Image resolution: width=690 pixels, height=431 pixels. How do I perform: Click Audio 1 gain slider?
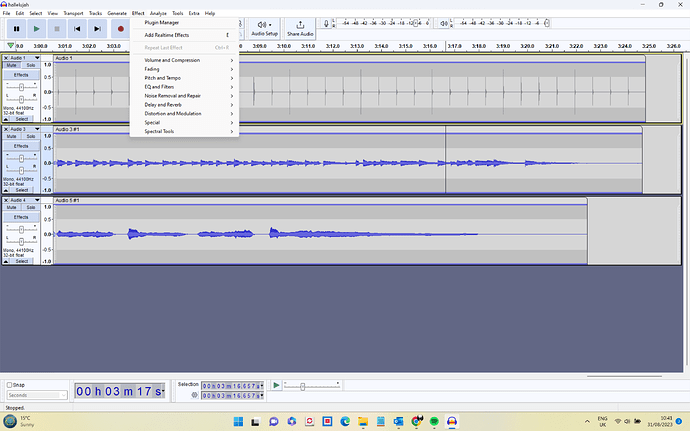click(21, 87)
